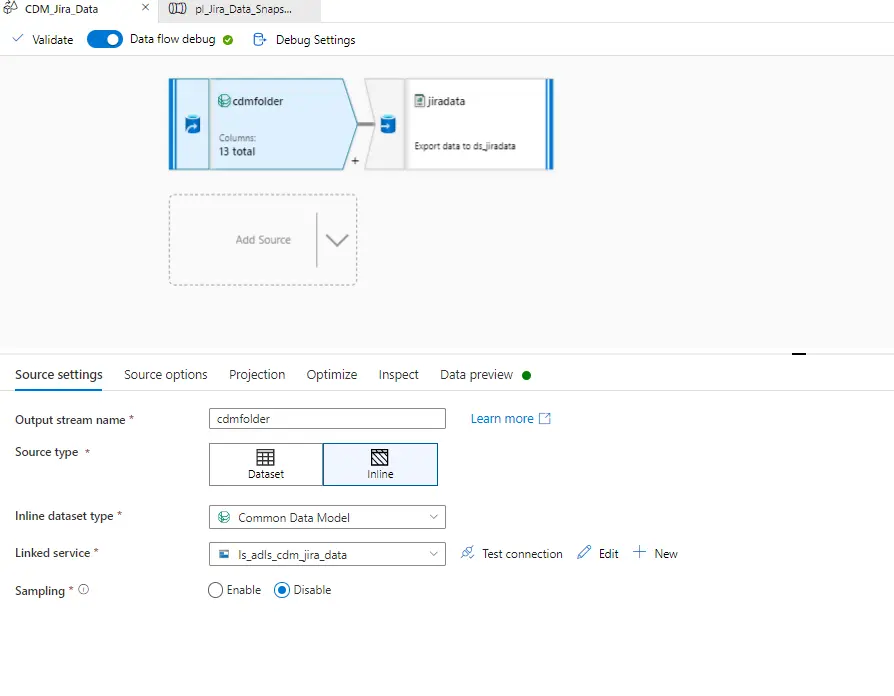
Task: Select Inline as the source type
Action: pos(380,463)
